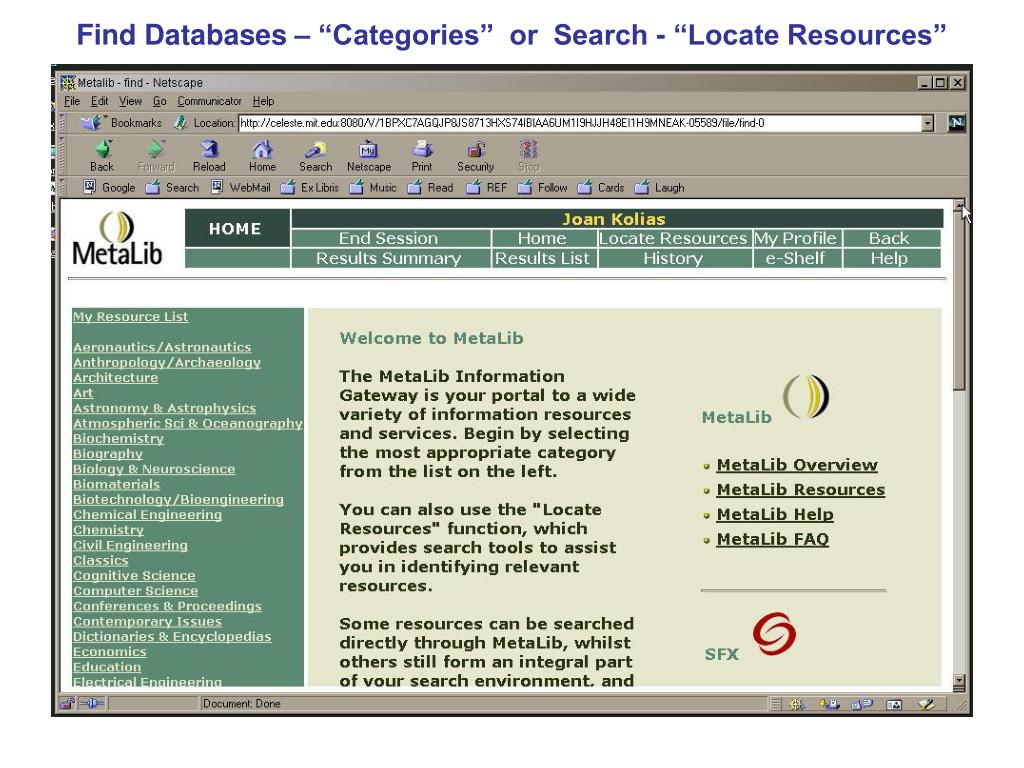Select the Chemical Engineering category
The image size is (1024, 768).
pos(148,515)
